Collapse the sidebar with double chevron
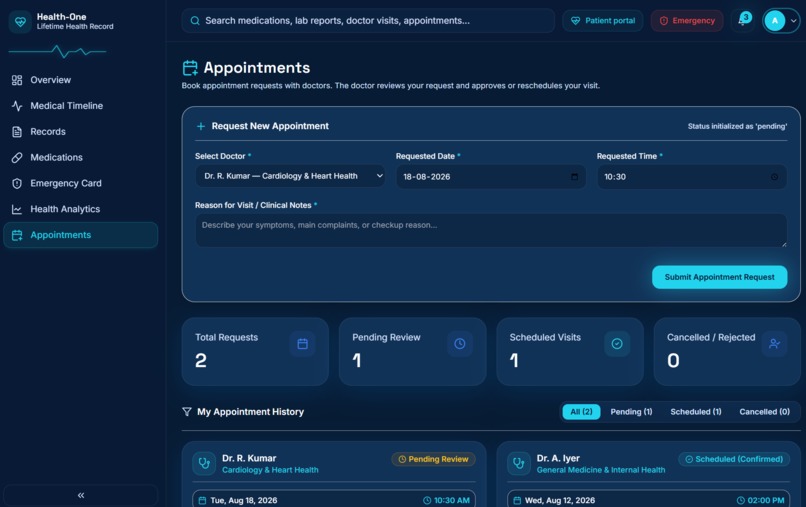The image size is (806, 507). point(81,495)
